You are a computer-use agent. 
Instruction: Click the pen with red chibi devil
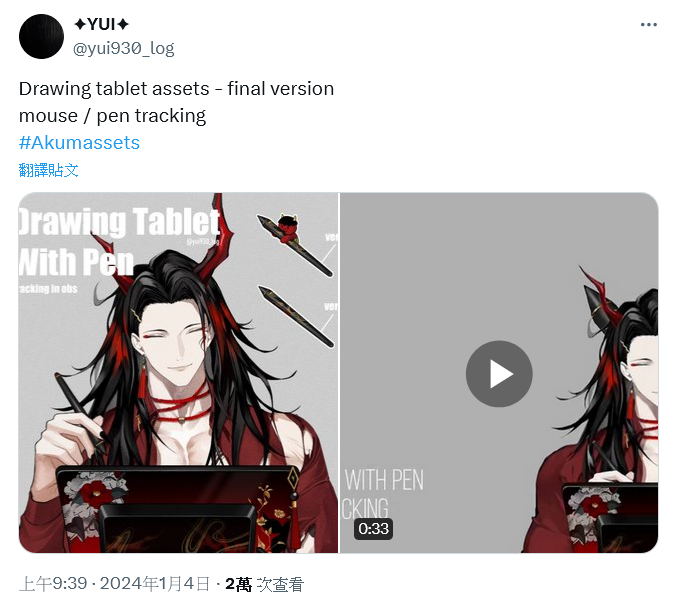(295, 244)
